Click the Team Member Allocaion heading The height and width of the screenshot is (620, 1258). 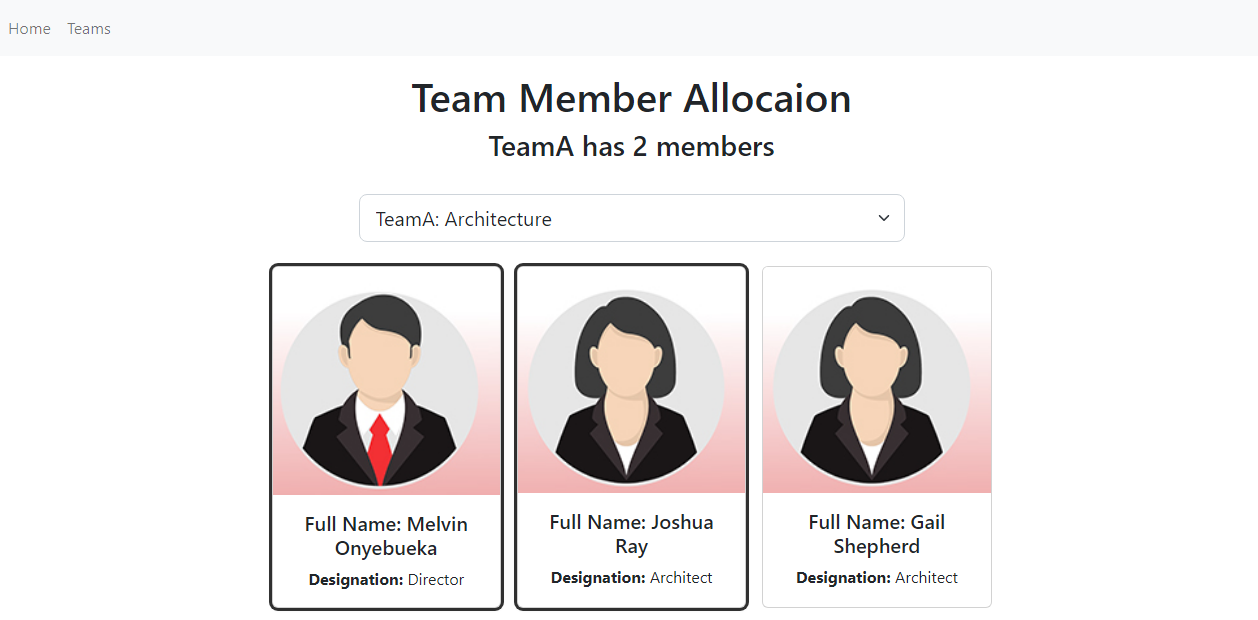click(631, 98)
